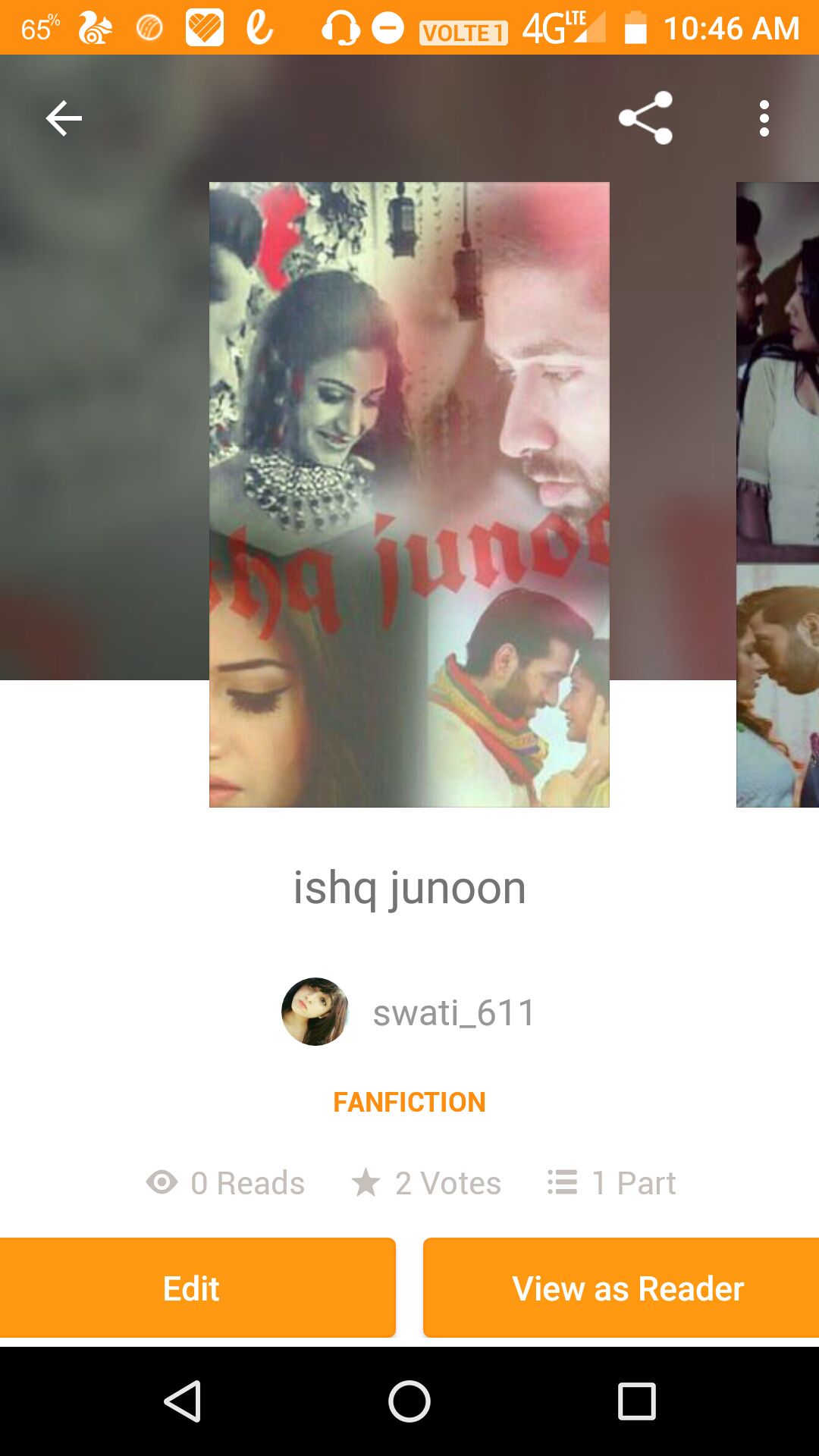
Task: Tap the star icon beside Votes
Action: [x=366, y=1181]
